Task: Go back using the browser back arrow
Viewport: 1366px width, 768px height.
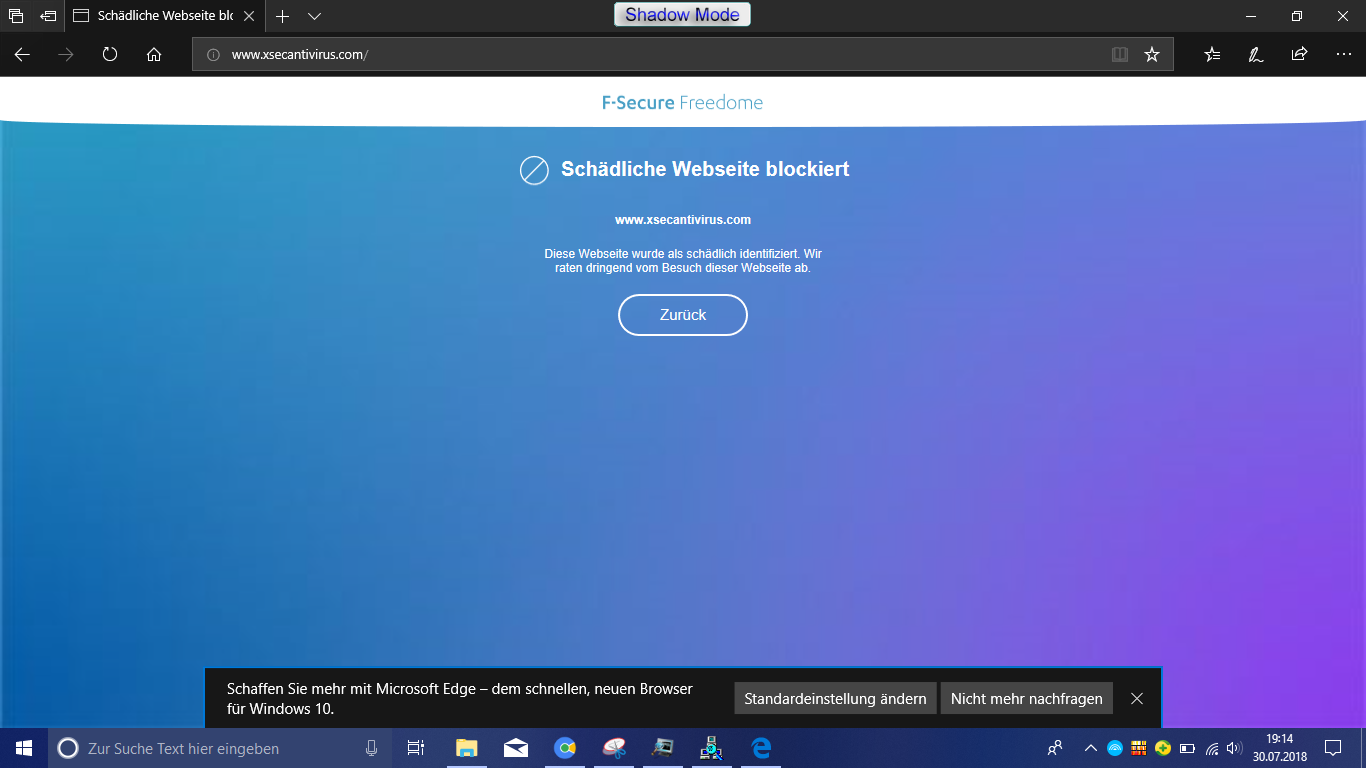Action: pyautogui.click(x=22, y=55)
